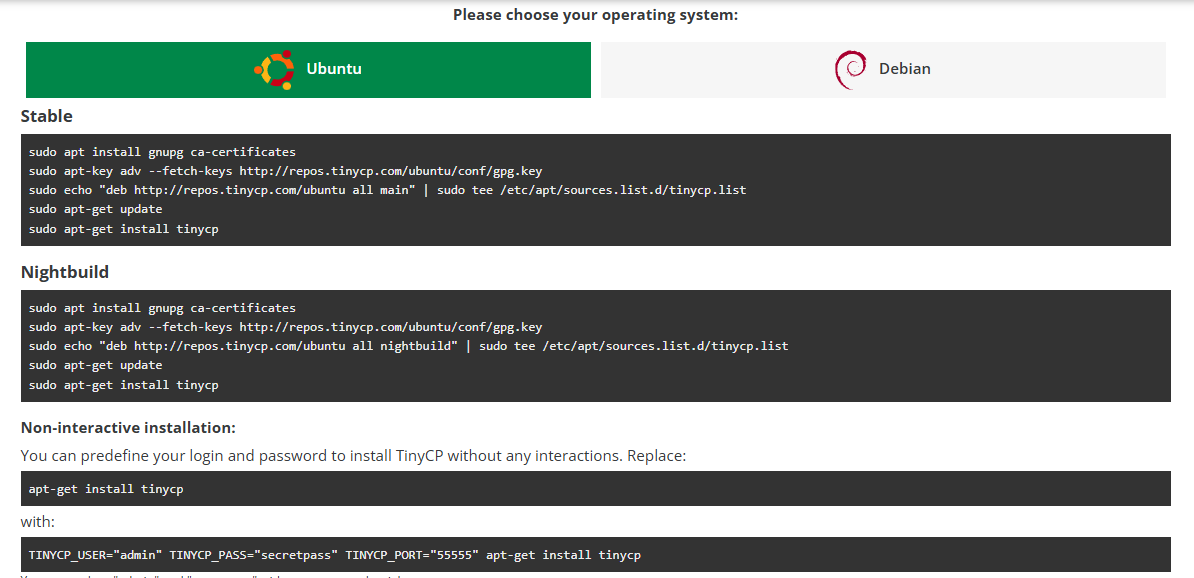Click the Non-interactive installation heading

pos(130,427)
